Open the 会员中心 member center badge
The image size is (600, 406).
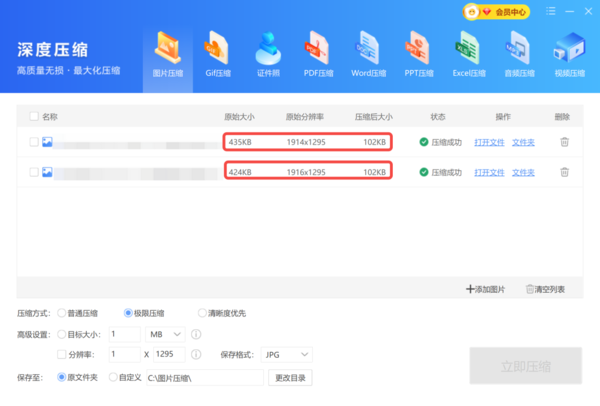tap(496, 12)
